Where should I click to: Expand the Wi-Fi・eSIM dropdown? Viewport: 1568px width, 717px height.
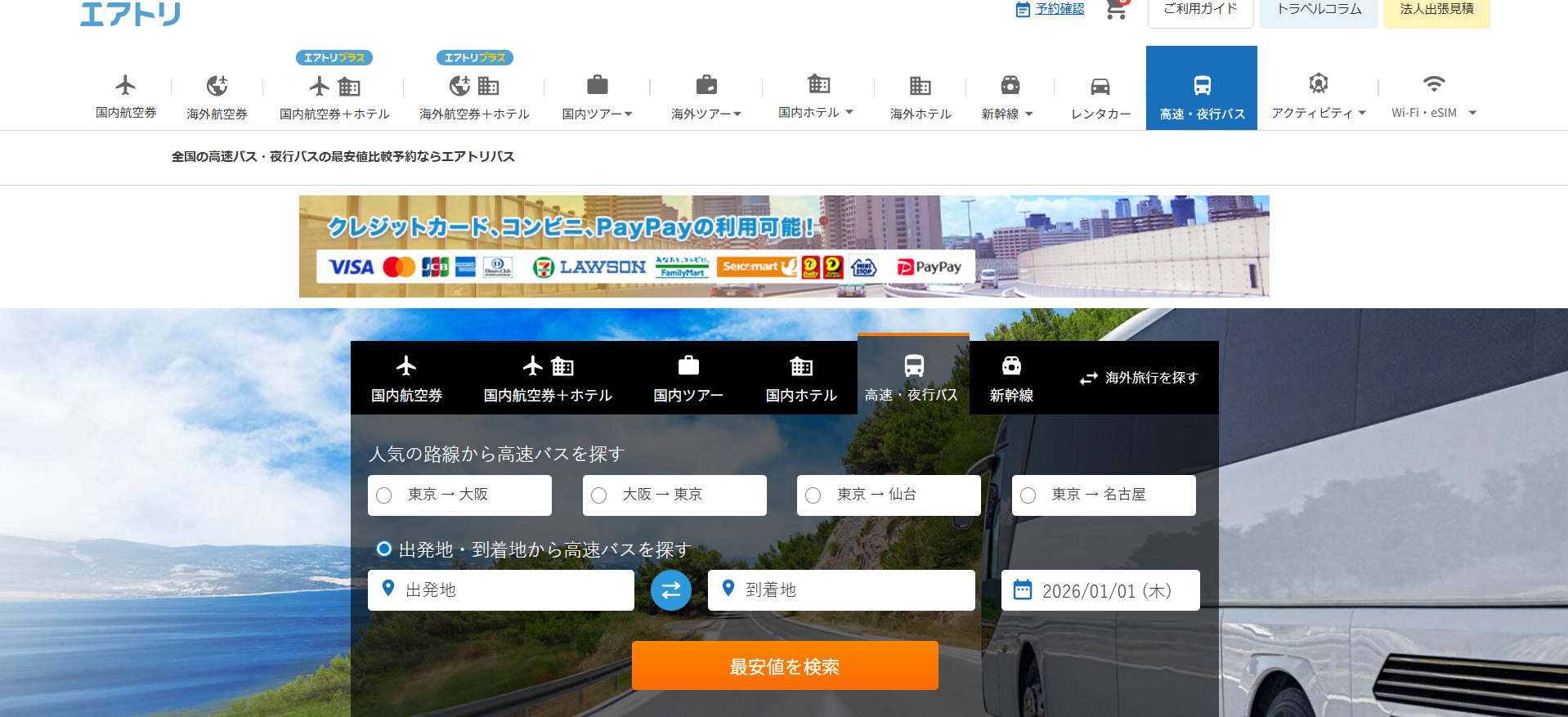(x=1434, y=113)
